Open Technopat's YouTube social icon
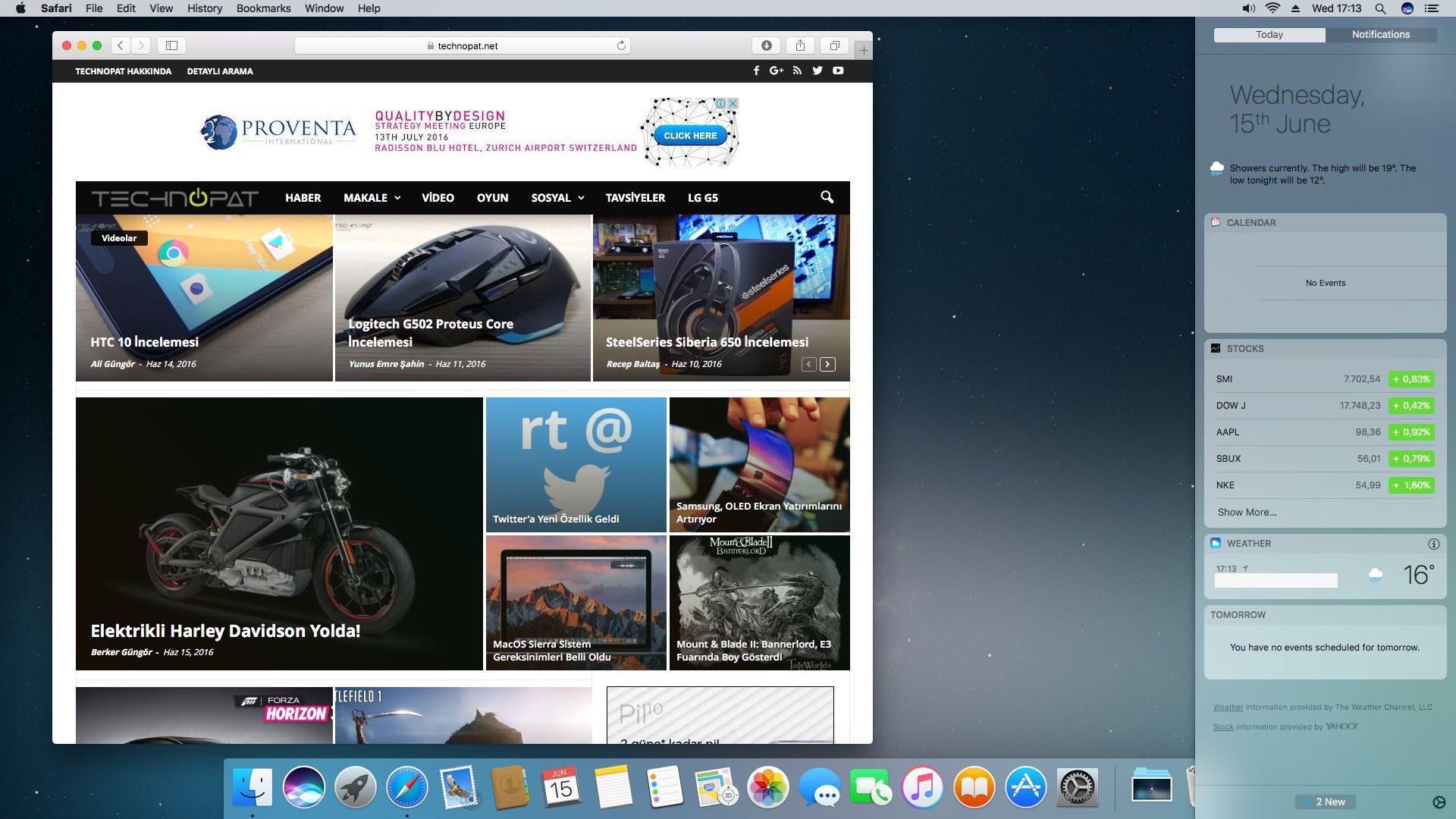Viewport: 1456px width, 819px height. pos(838,71)
